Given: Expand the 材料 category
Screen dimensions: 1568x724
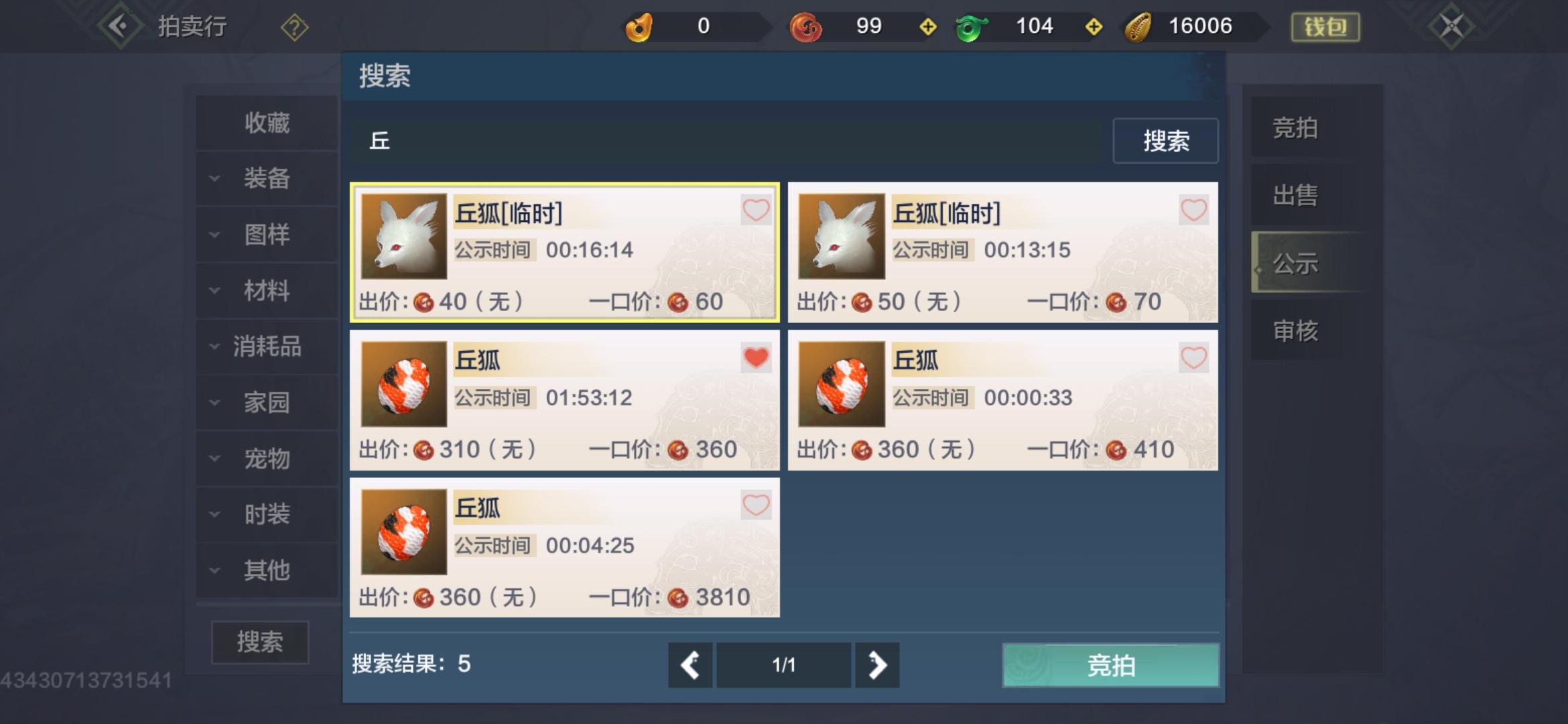Looking at the screenshot, I should [267, 290].
